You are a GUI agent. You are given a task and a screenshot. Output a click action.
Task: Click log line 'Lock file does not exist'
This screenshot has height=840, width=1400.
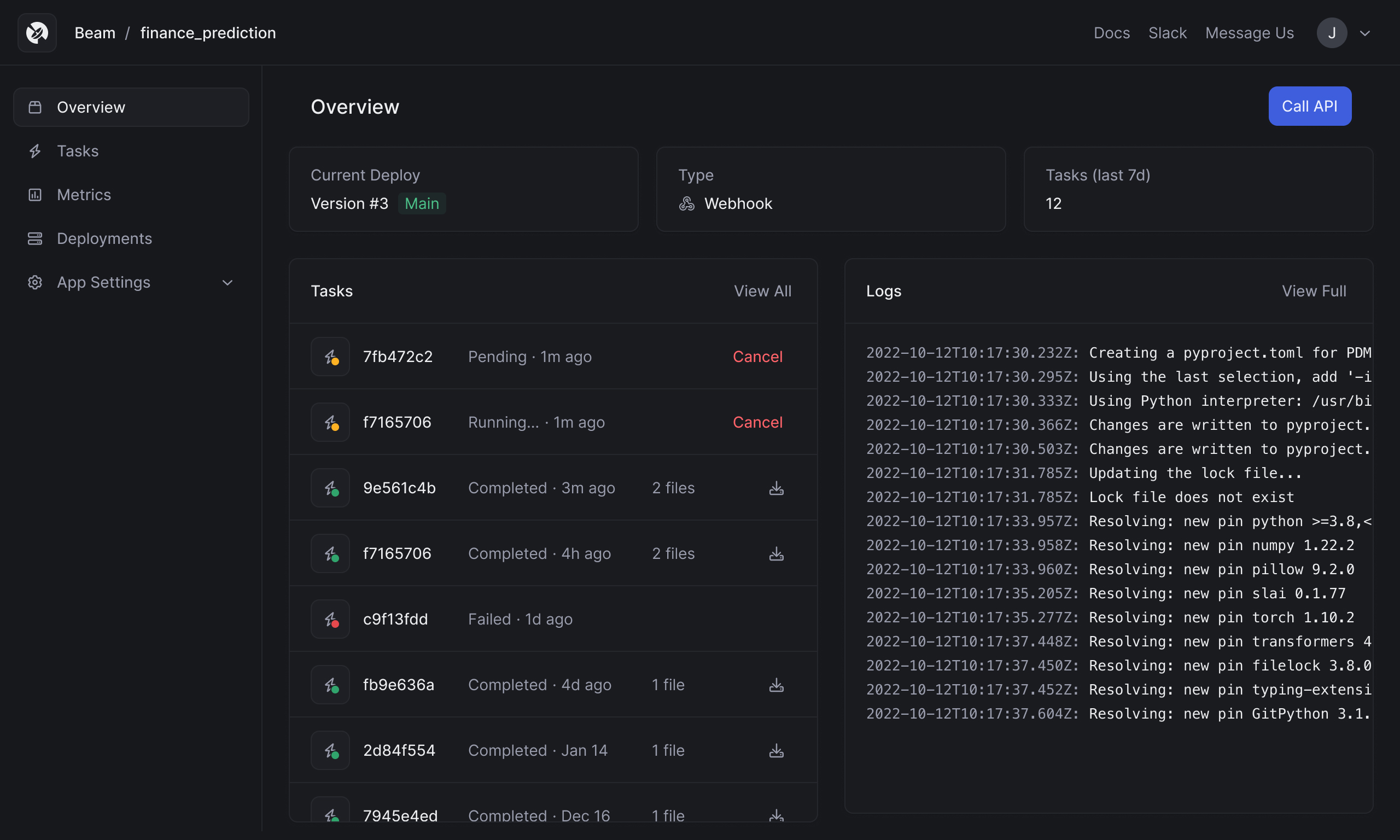[x=1192, y=497]
